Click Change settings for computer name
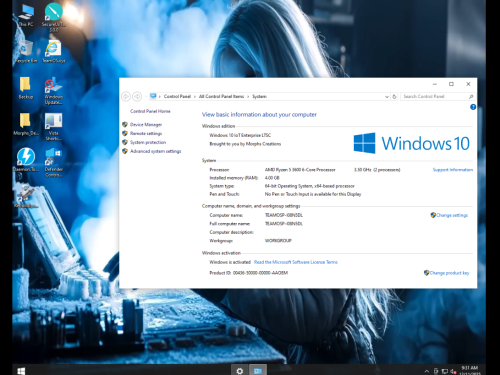This screenshot has height=375, width=500. click(x=452, y=215)
